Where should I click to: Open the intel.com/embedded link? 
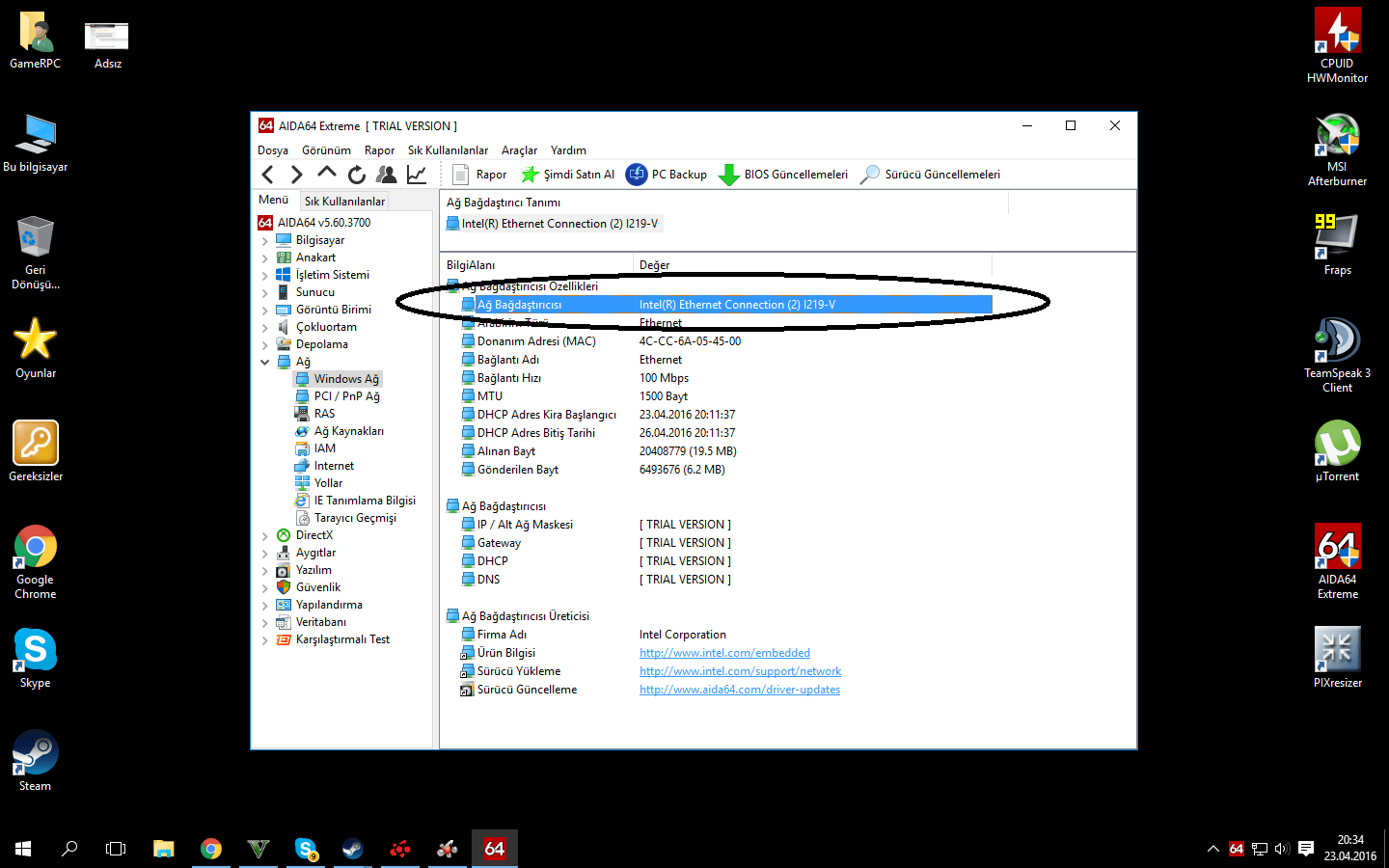(724, 653)
